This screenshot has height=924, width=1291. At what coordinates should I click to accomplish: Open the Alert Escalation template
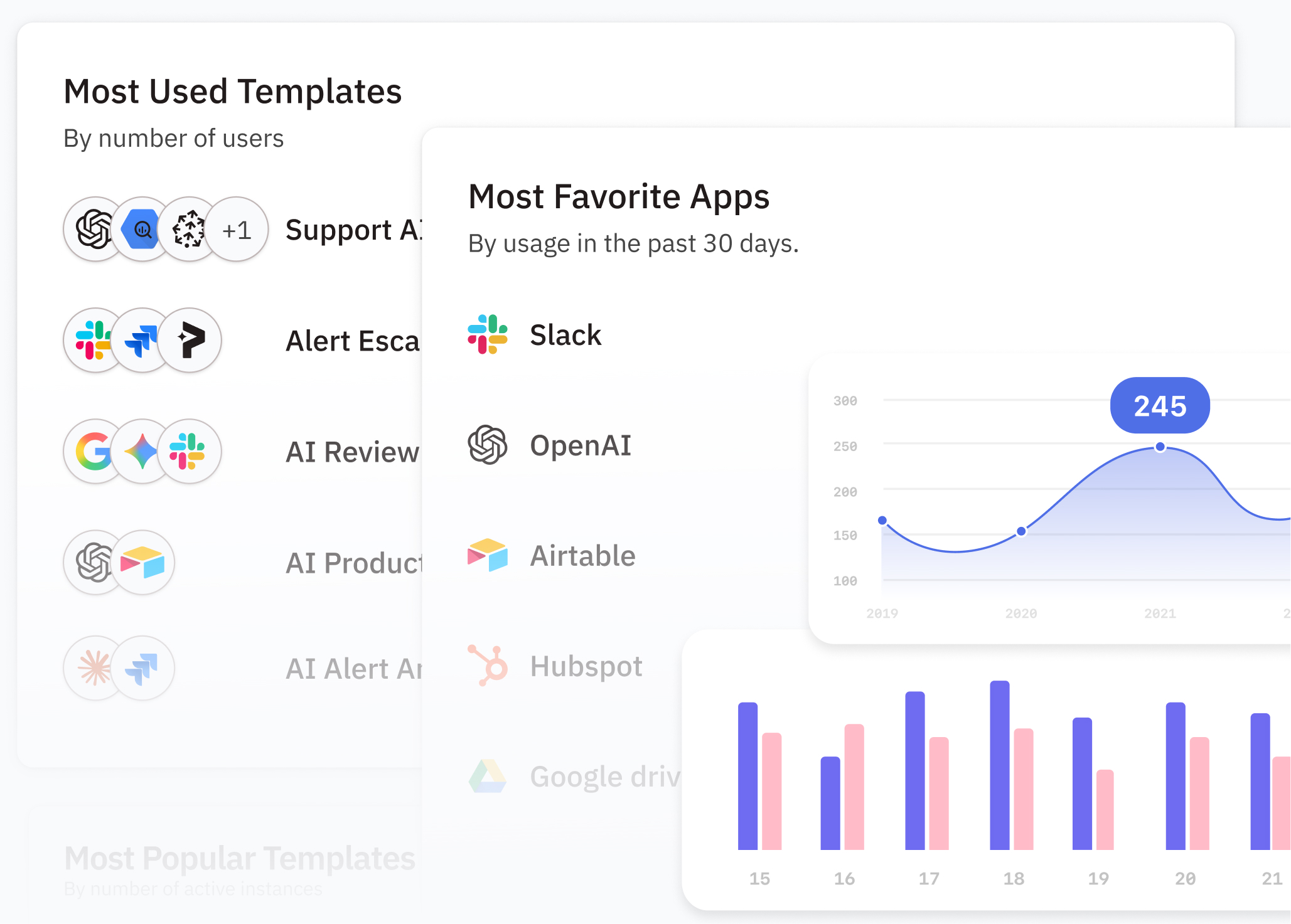[351, 341]
